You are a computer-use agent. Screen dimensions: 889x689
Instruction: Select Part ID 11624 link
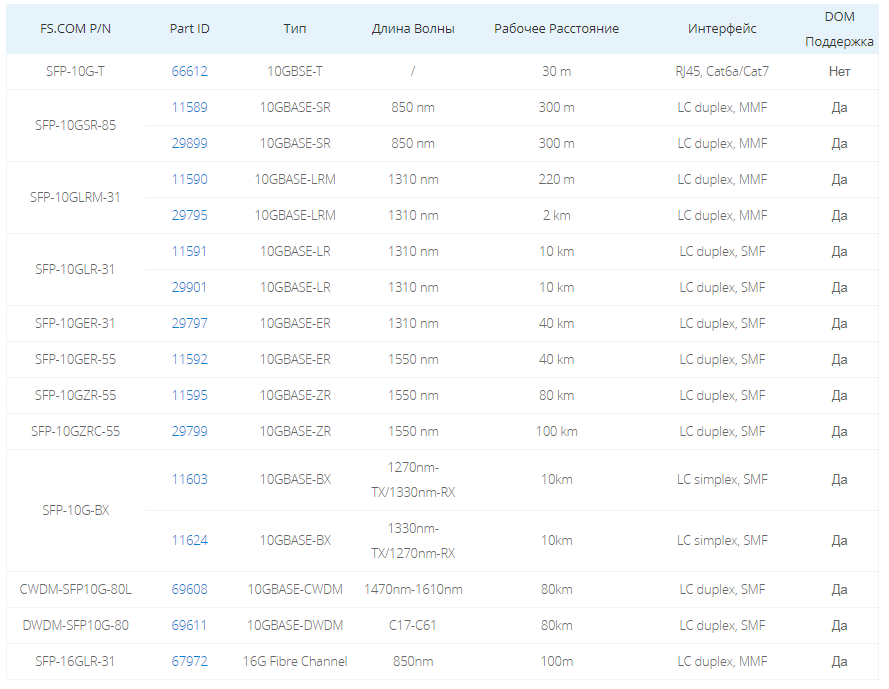coord(189,540)
